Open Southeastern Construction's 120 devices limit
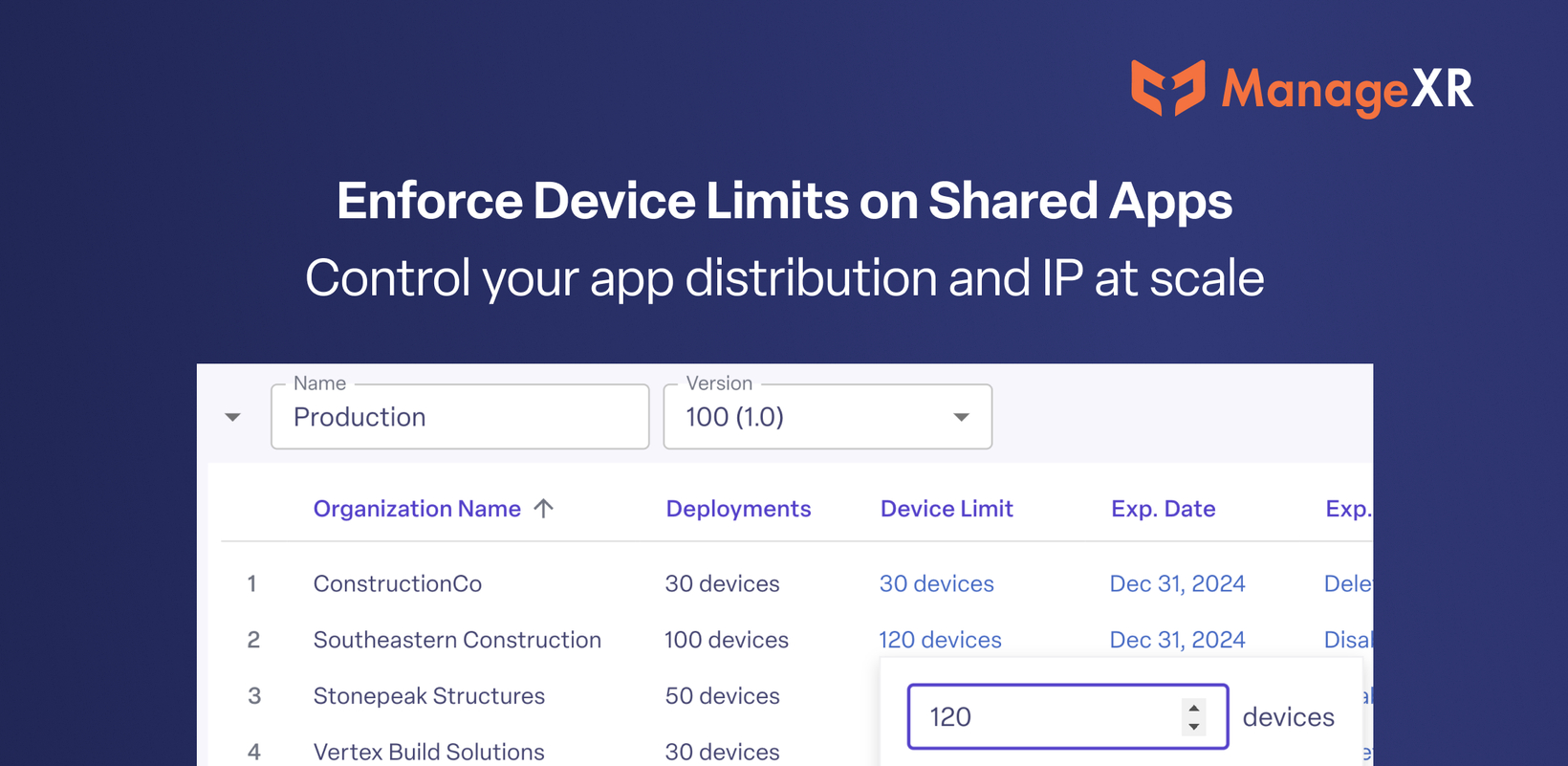This screenshot has height=766, width=1568. [941, 640]
